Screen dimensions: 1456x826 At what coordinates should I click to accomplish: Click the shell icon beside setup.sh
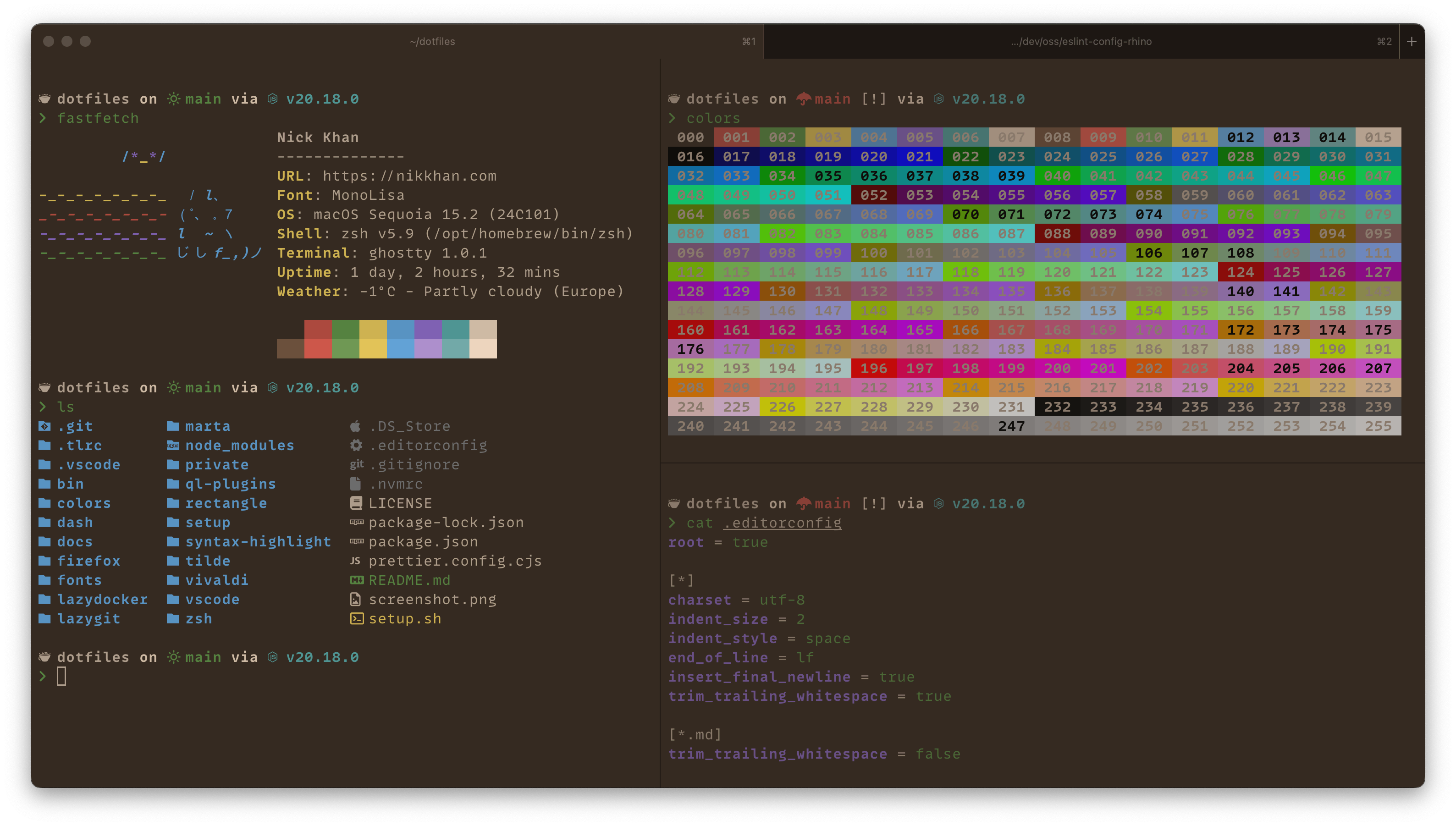point(357,619)
